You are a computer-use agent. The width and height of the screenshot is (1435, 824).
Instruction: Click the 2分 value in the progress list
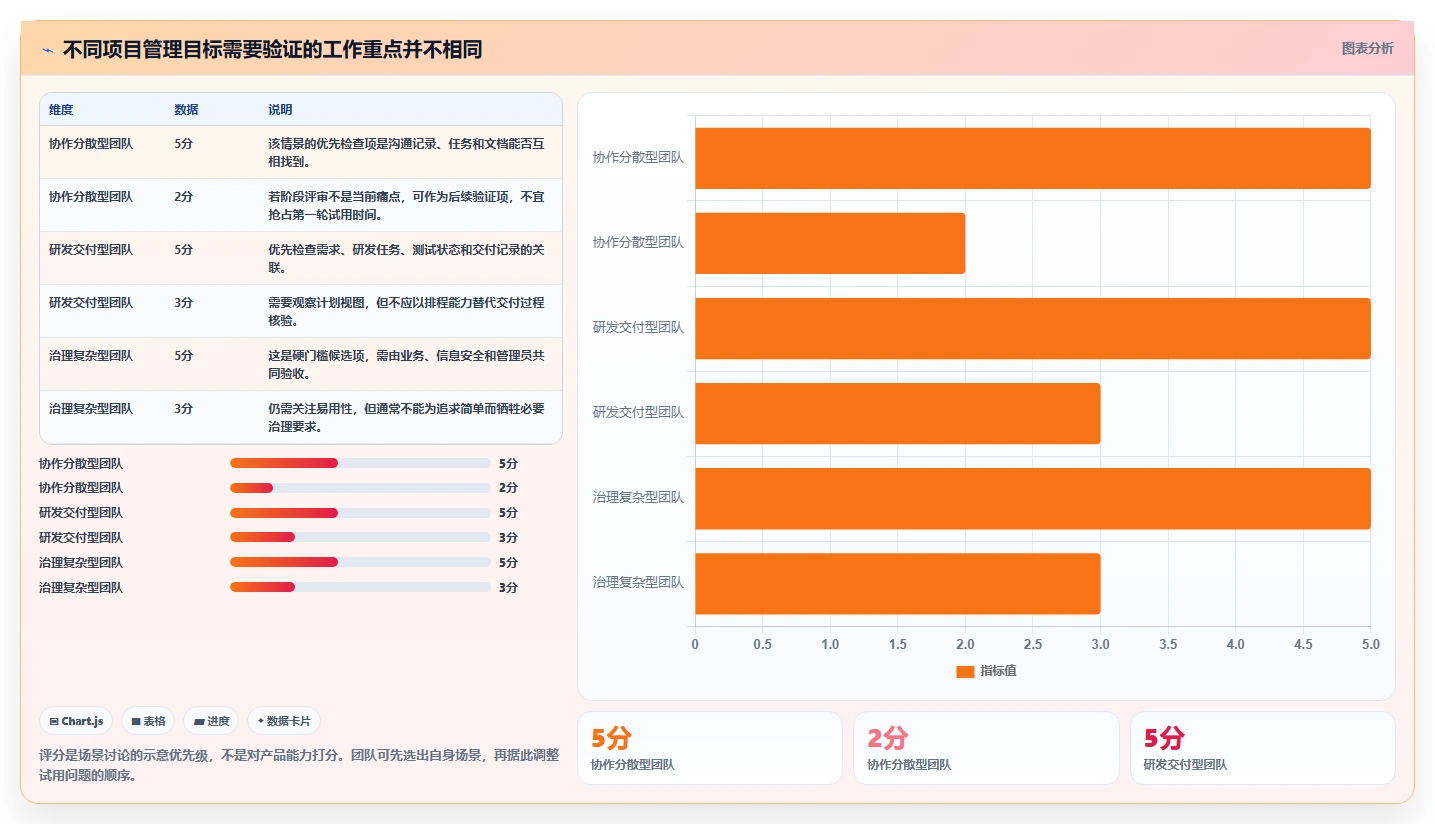click(508, 488)
